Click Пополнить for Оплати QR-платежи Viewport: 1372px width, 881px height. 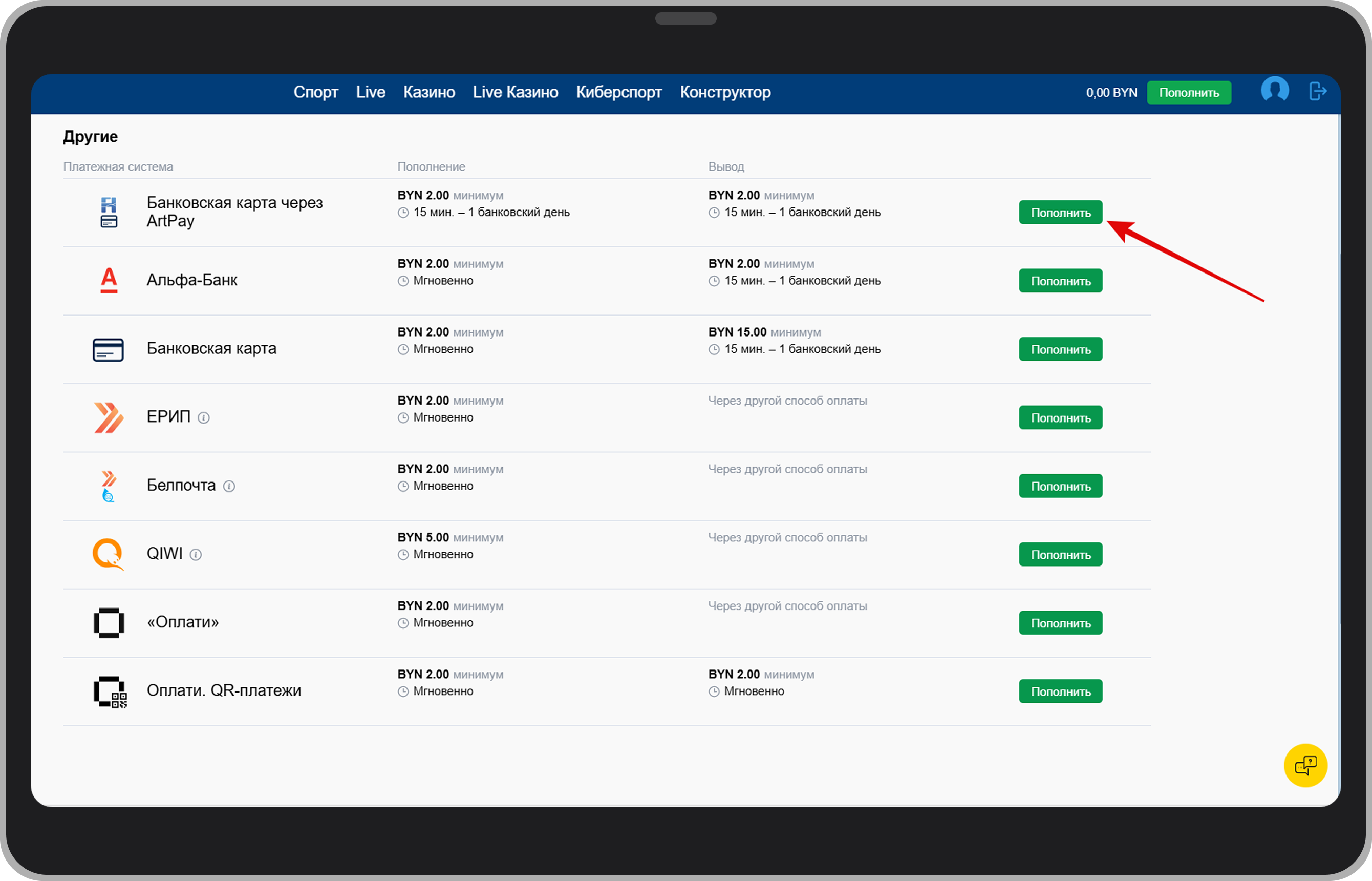1060,691
